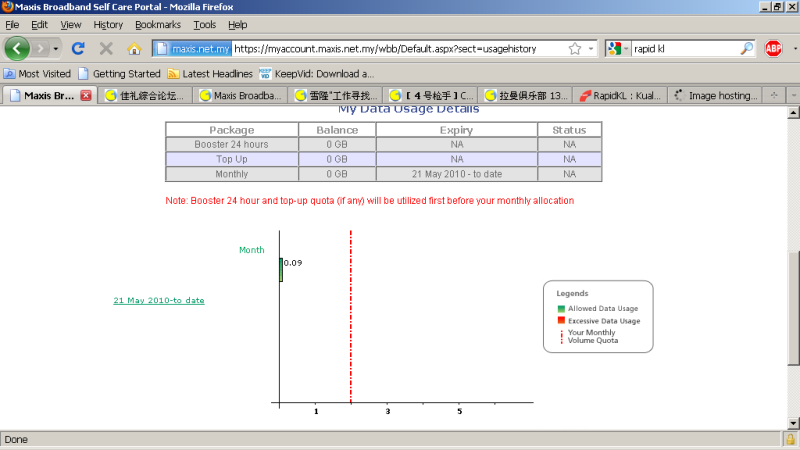Open the View menu
The width and height of the screenshot is (800, 450).
point(70,24)
